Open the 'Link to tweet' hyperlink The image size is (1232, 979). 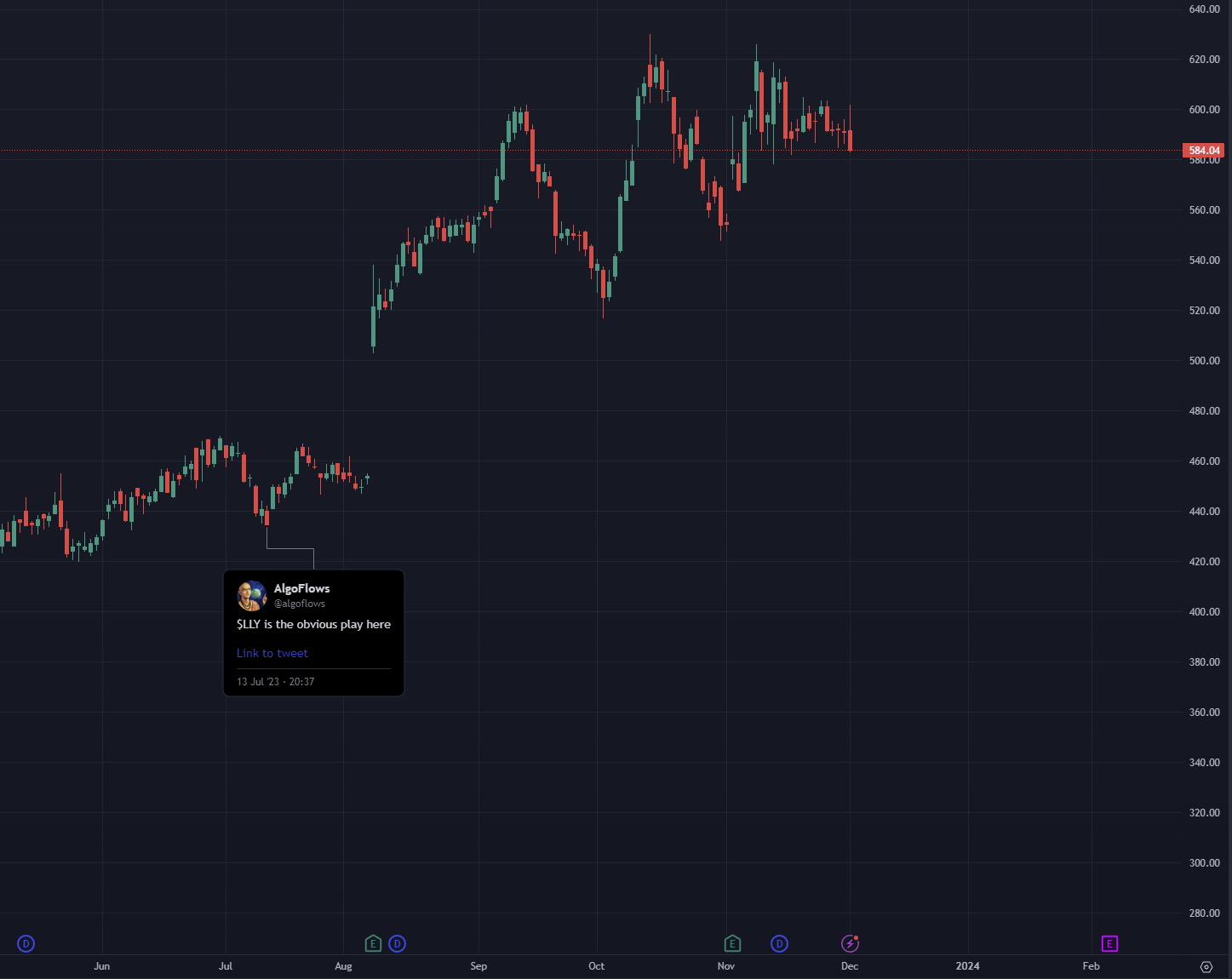point(272,653)
